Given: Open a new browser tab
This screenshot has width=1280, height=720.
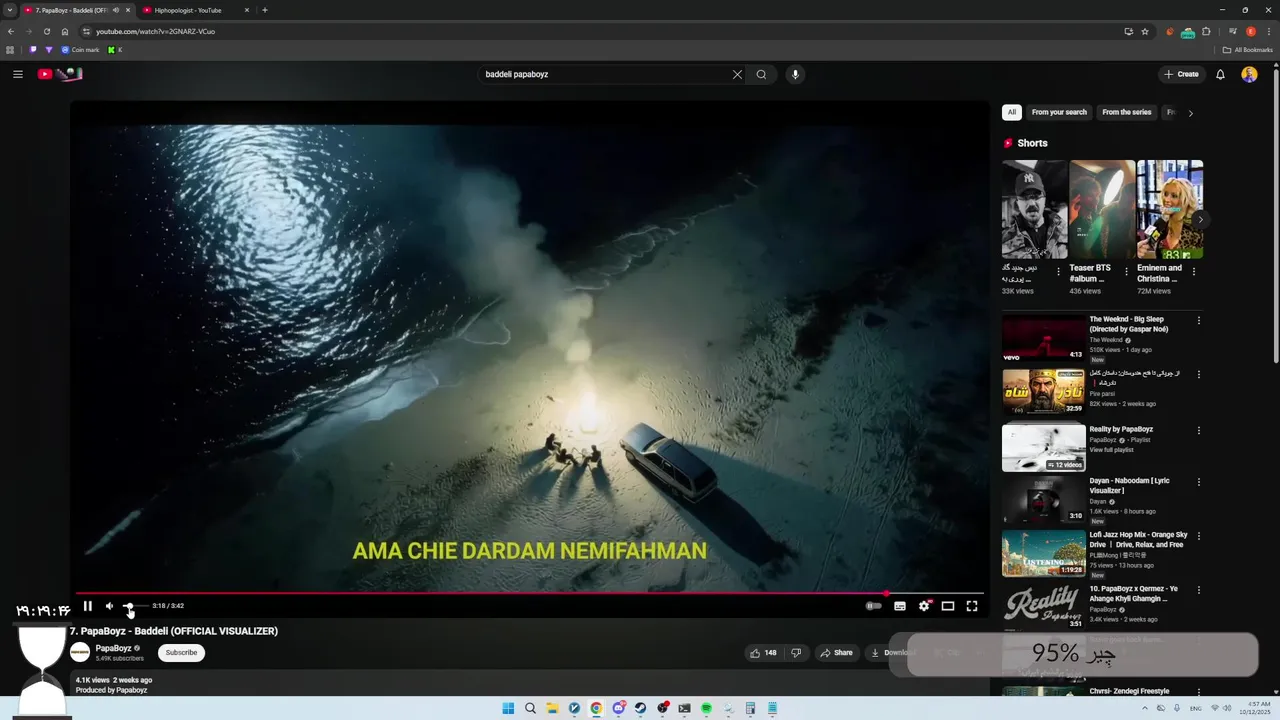Looking at the screenshot, I should (x=265, y=10).
